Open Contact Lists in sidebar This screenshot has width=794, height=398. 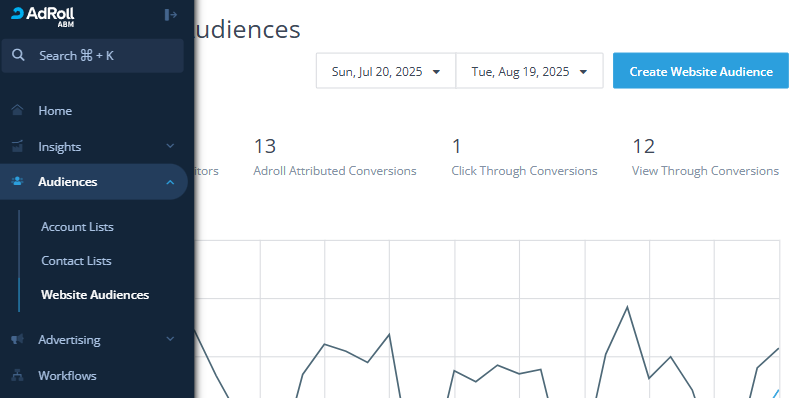[x=76, y=261]
